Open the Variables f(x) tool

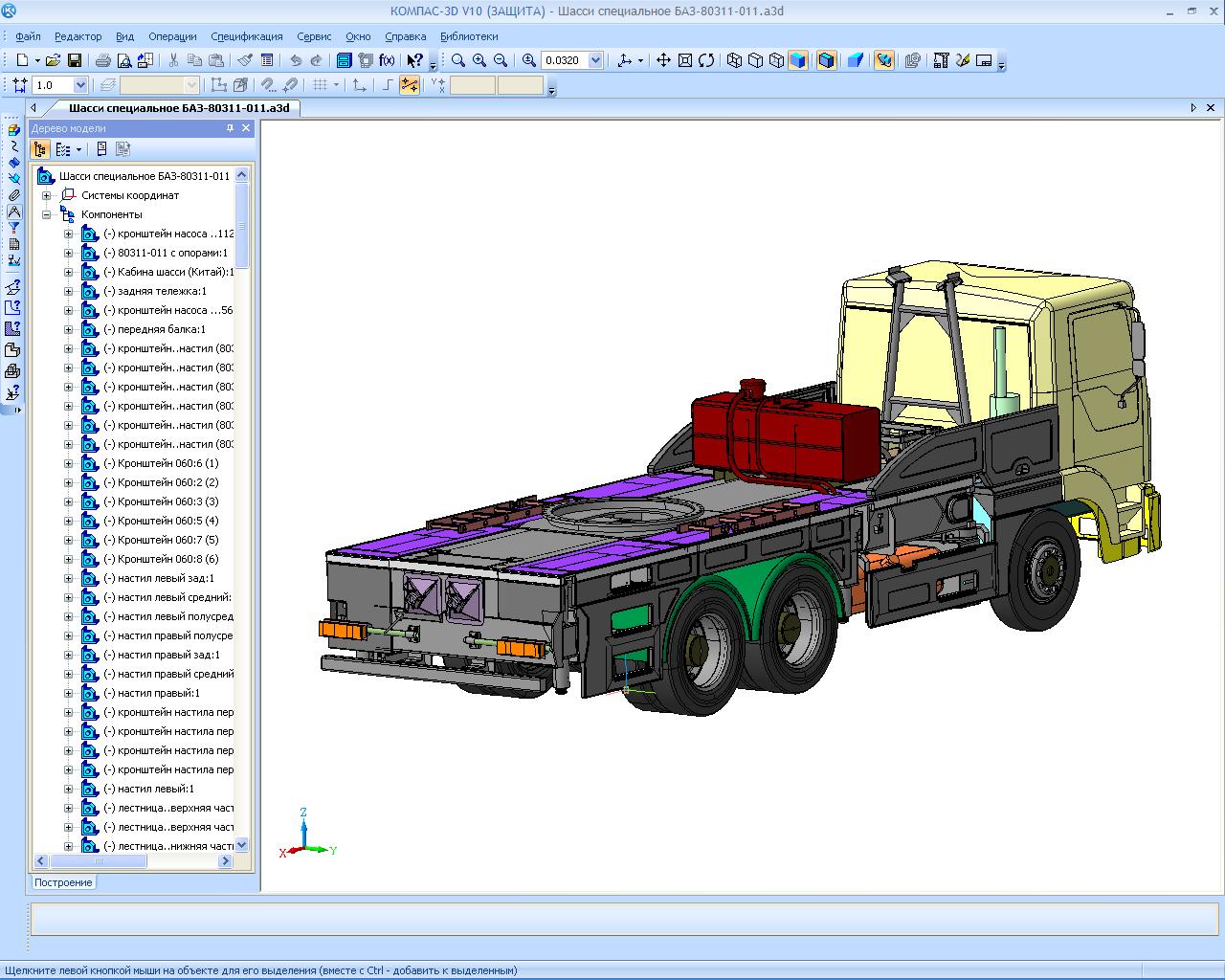point(387,60)
